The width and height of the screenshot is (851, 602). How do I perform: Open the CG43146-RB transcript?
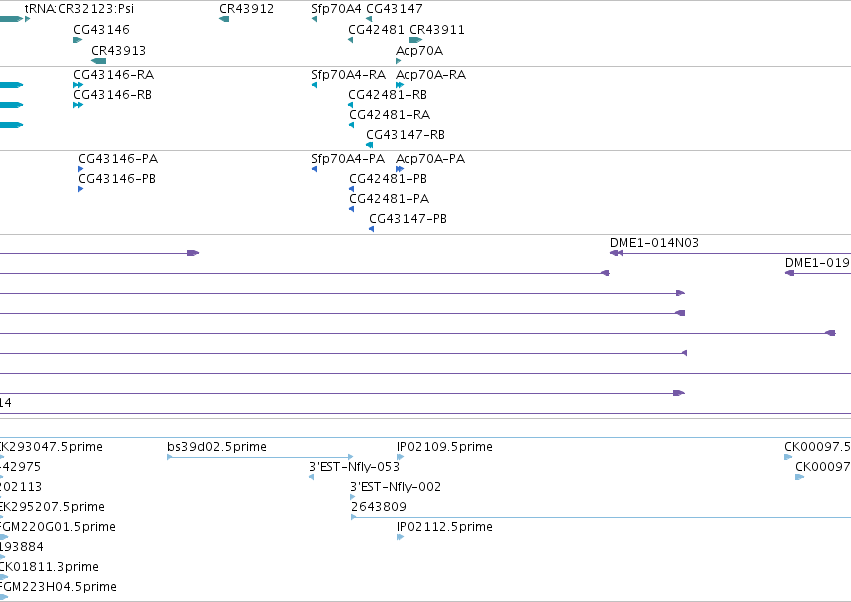[x=78, y=105]
